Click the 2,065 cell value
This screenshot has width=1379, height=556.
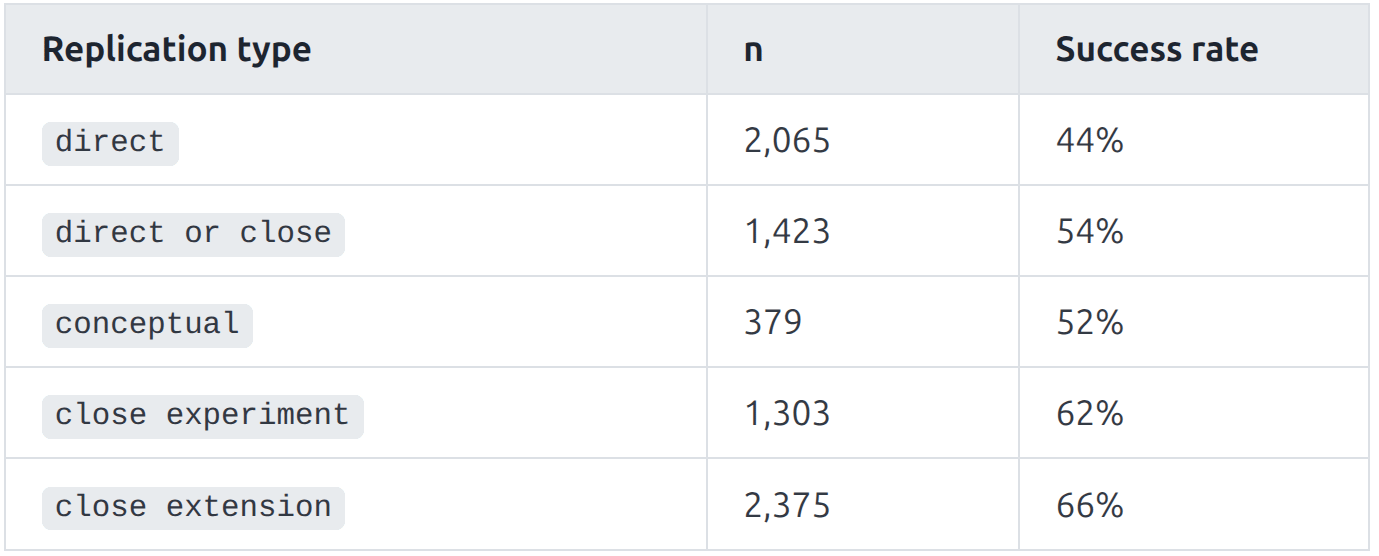pos(787,142)
